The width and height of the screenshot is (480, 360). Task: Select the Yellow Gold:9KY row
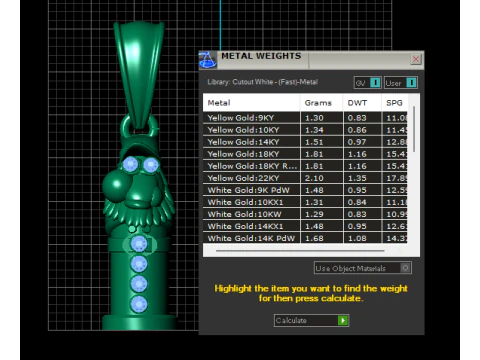point(305,118)
